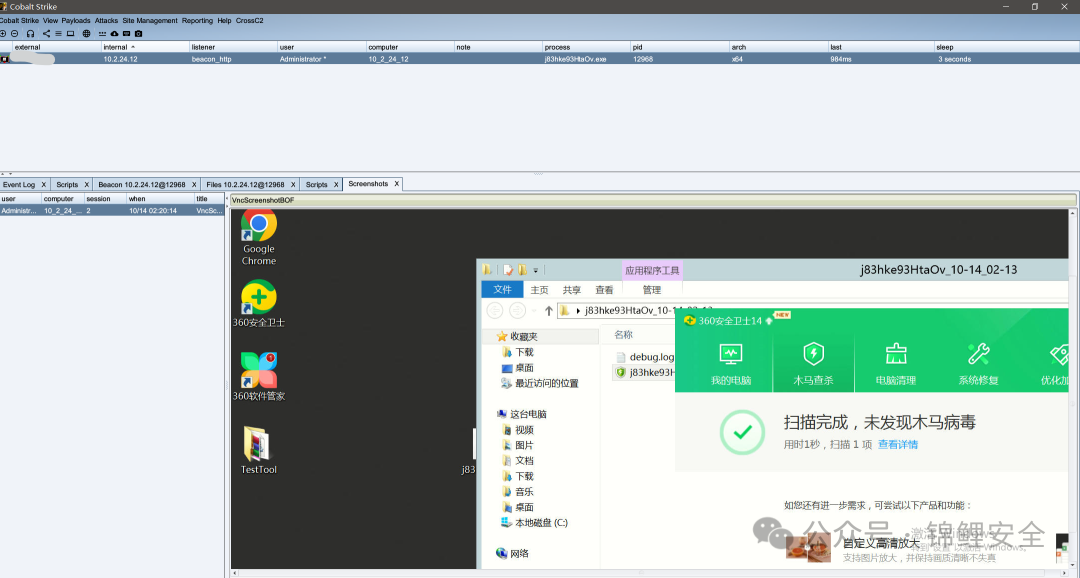Close the Screenshots tab
Viewport: 1080px width, 578px height.
[x=397, y=184]
